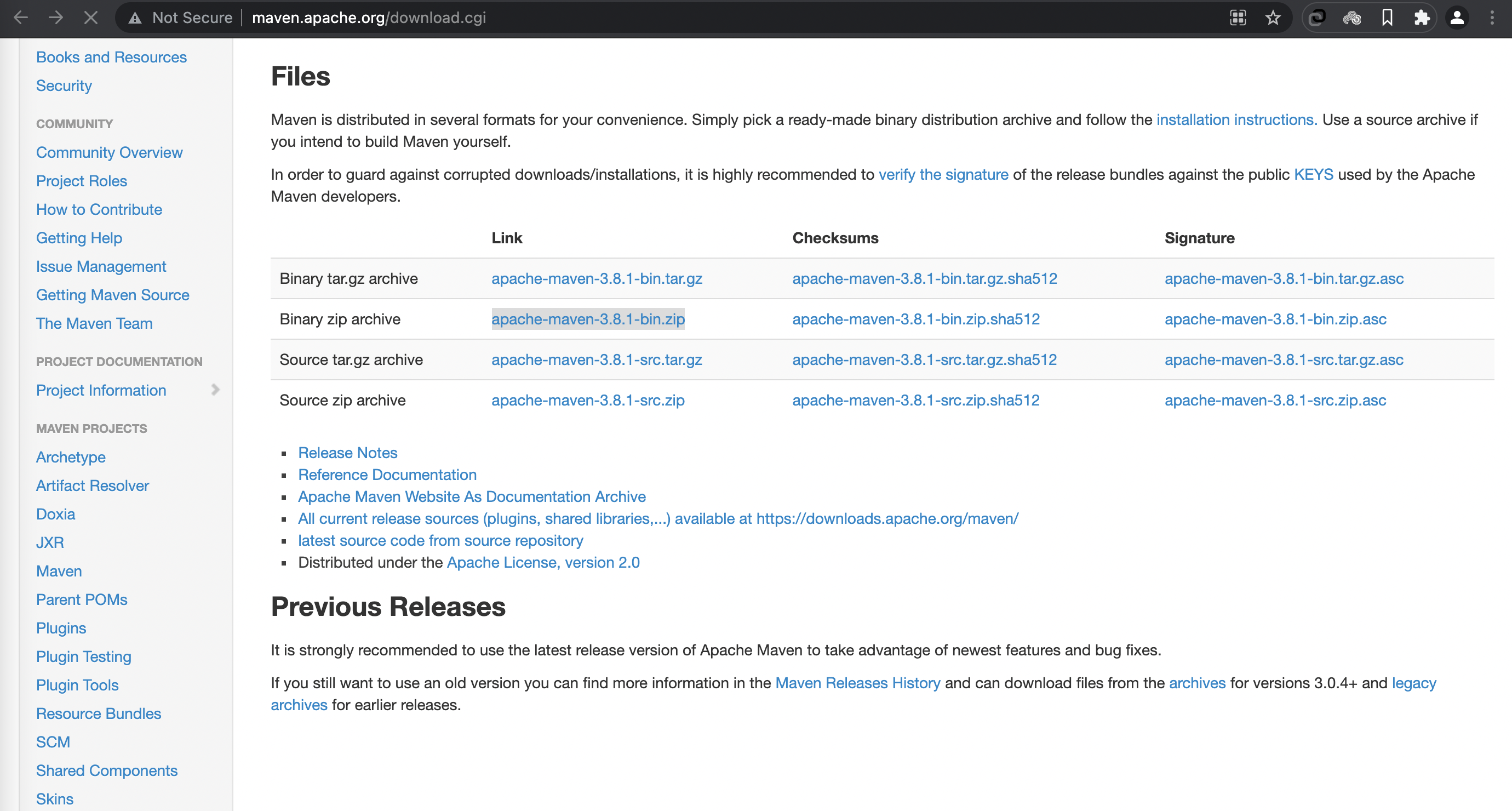
Task: Open apache-maven-3.8.1-bin.tar.gz.sha512 checksum
Action: (925, 278)
